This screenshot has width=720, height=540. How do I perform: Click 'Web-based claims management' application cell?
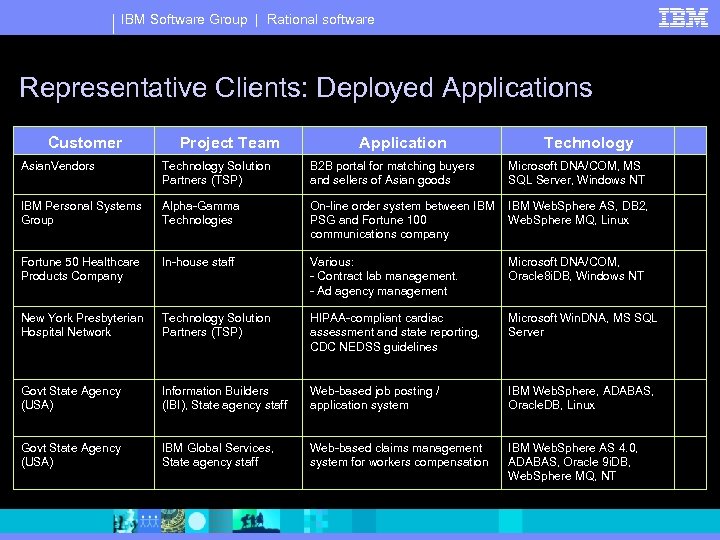pyautogui.click(x=402, y=463)
